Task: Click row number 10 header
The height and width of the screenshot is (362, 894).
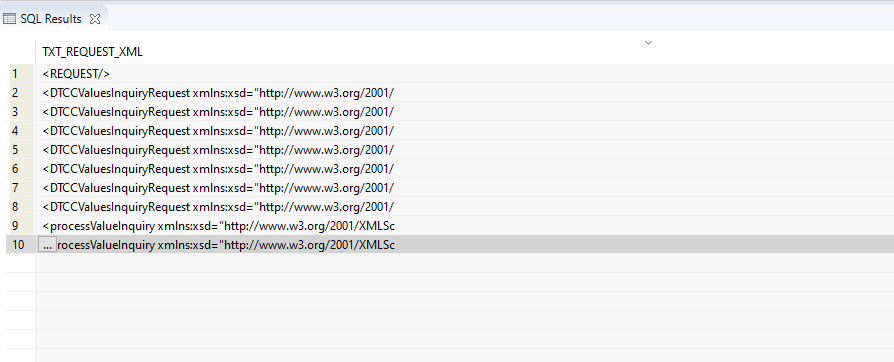Action: [x=21, y=245]
